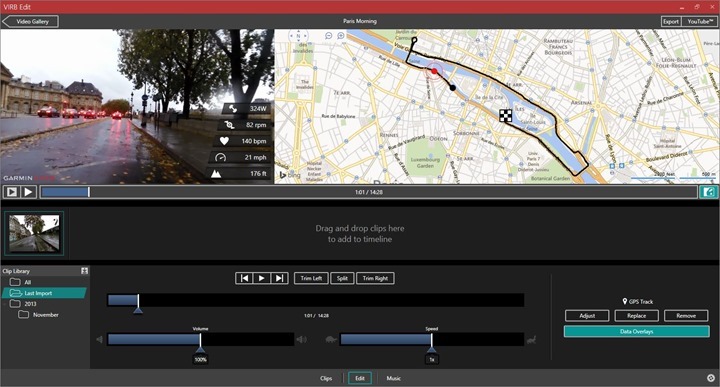
Task: Click the 324W power overlay
Action: click(x=247, y=108)
